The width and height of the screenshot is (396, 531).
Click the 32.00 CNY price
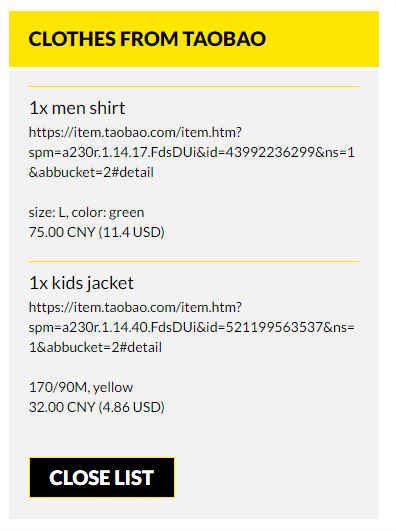(62, 407)
